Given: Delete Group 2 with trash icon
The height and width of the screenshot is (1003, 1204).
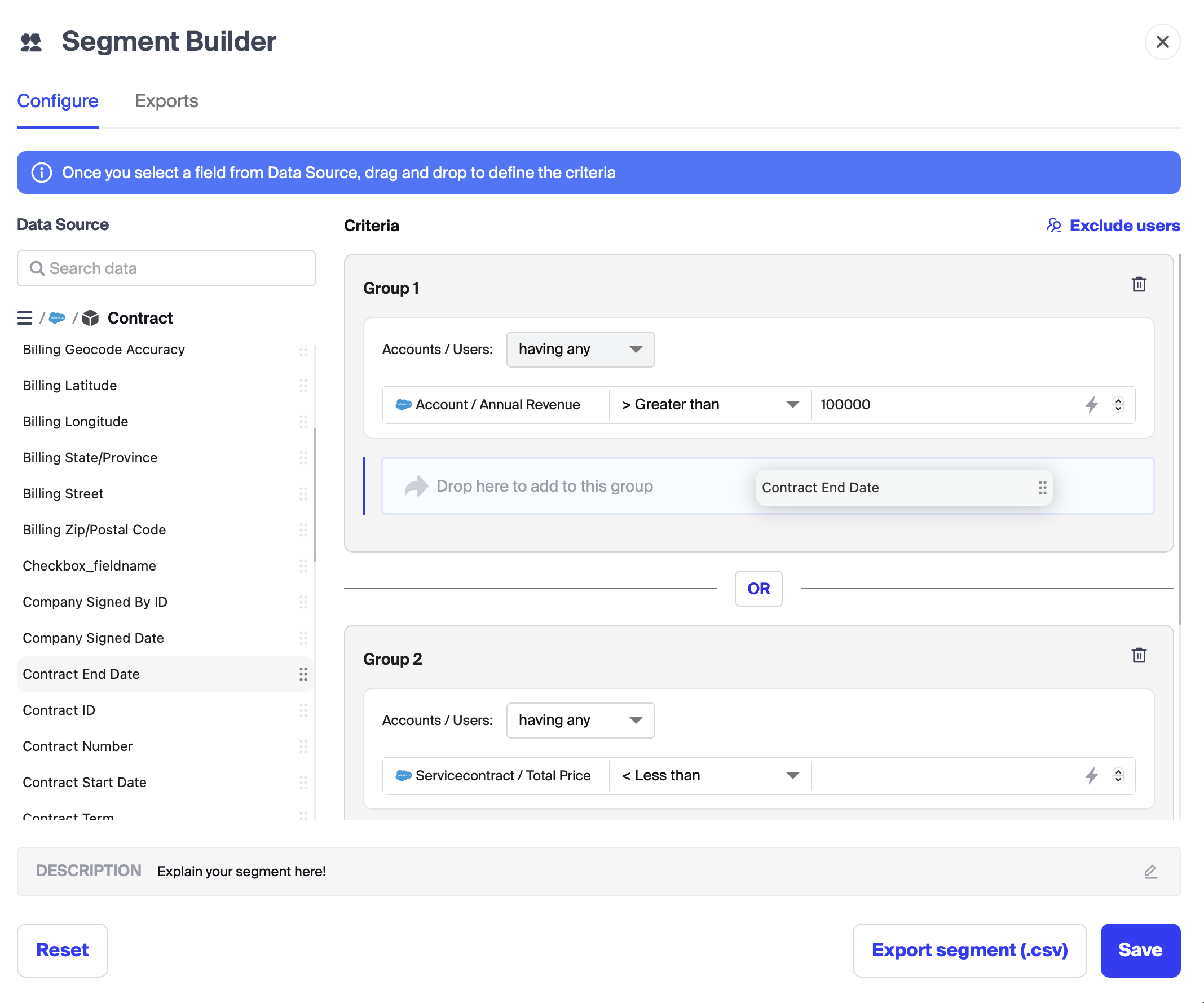Looking at the screenshot, I should [x=1139, y=655].
